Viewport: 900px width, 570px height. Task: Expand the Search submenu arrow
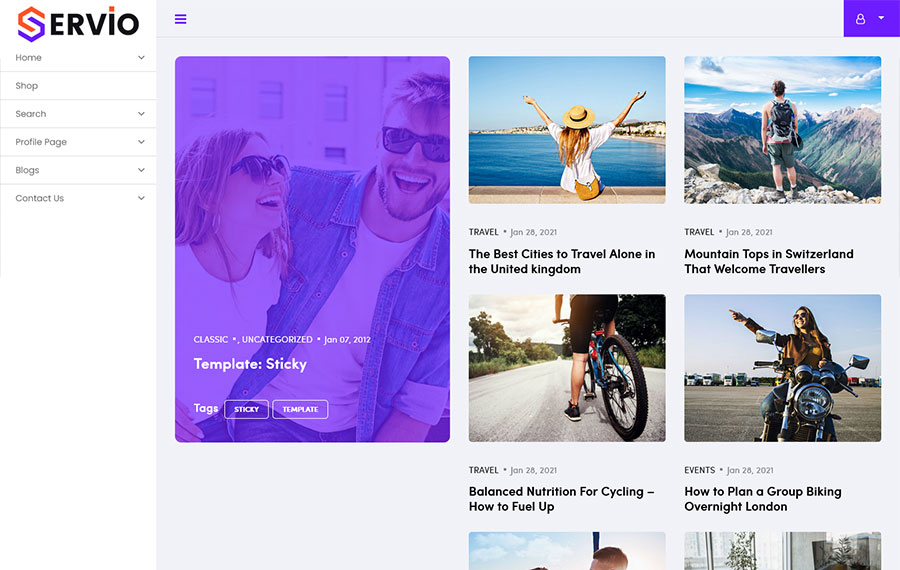[141, 114]
